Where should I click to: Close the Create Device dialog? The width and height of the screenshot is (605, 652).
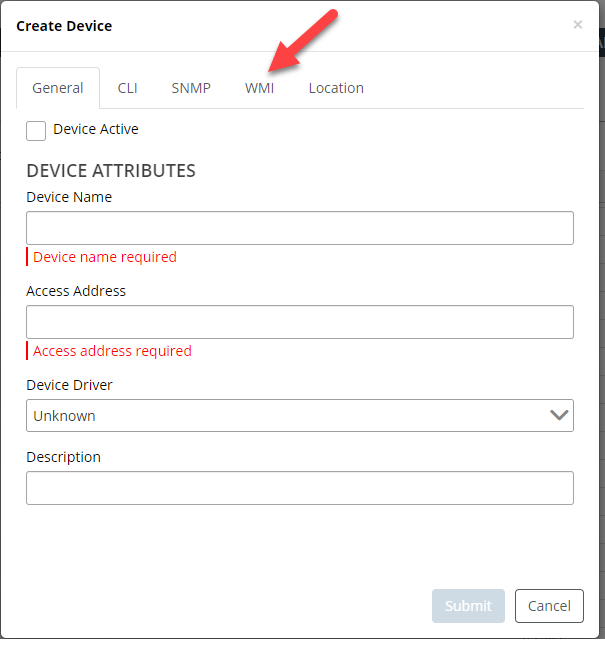(x=577, y=25)
